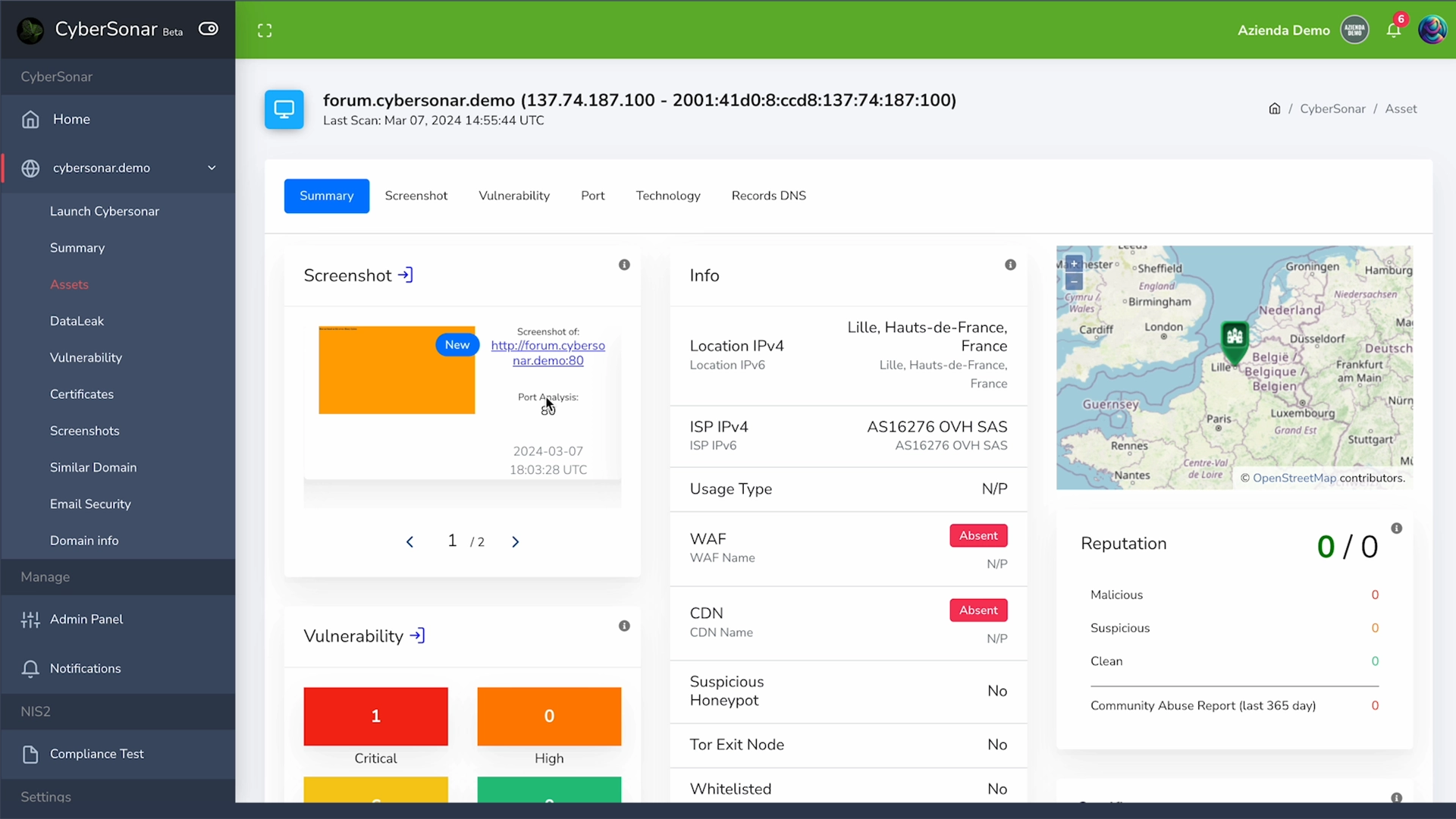The height and width of the screenshot is (819, 1456).
Task: Click the Last Scan timestamp text
Action: 434,121
